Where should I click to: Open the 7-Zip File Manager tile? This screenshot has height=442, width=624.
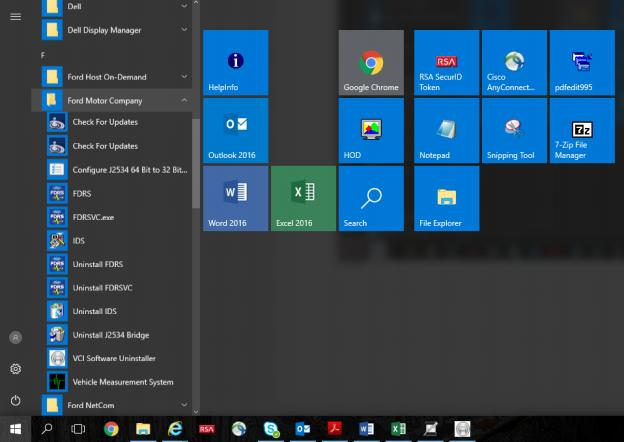[582, 131]
